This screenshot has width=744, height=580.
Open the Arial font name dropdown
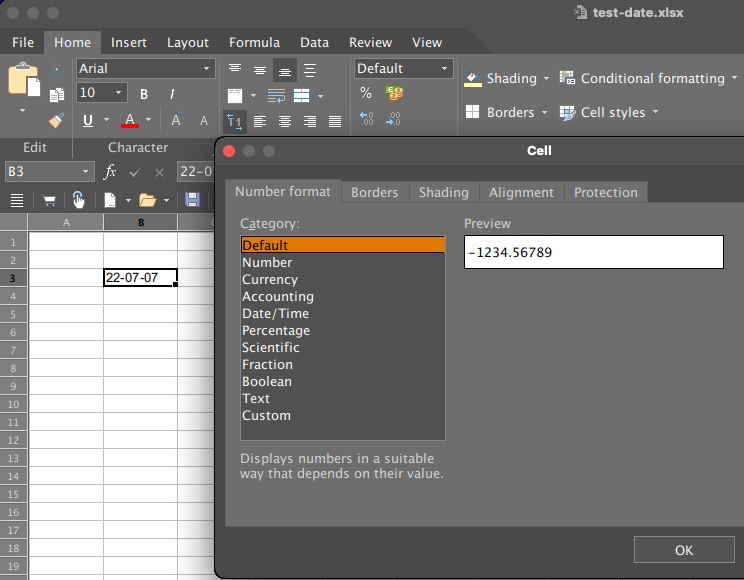click(145, 68)
